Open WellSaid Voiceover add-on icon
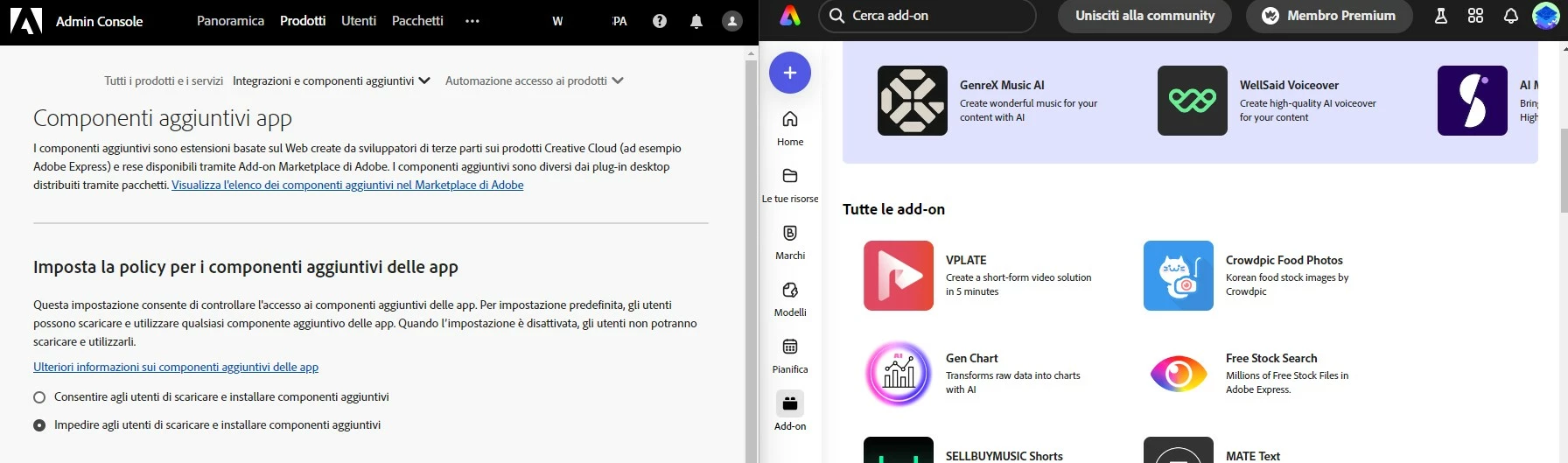The image size is (1568, 463). [1193, 101]
